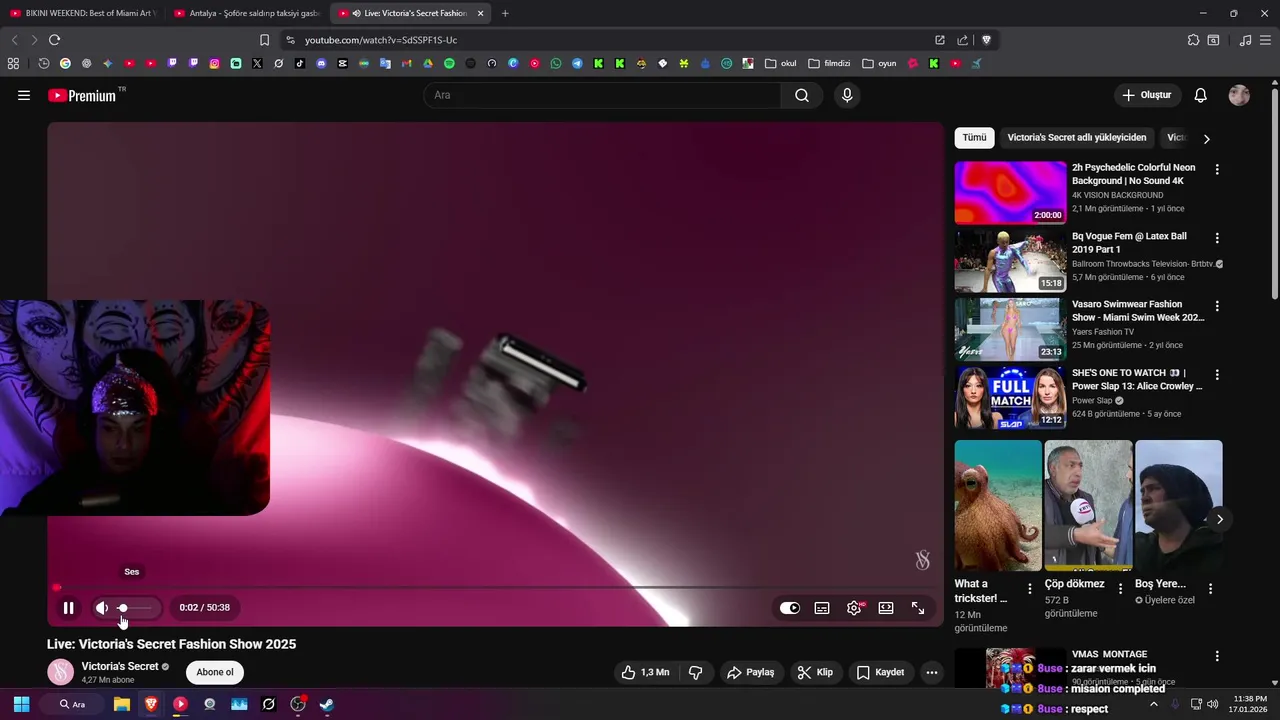The image size is (1280, 720).
Task: Toggle subtitles with the captions button
Action: coord(822,608)
